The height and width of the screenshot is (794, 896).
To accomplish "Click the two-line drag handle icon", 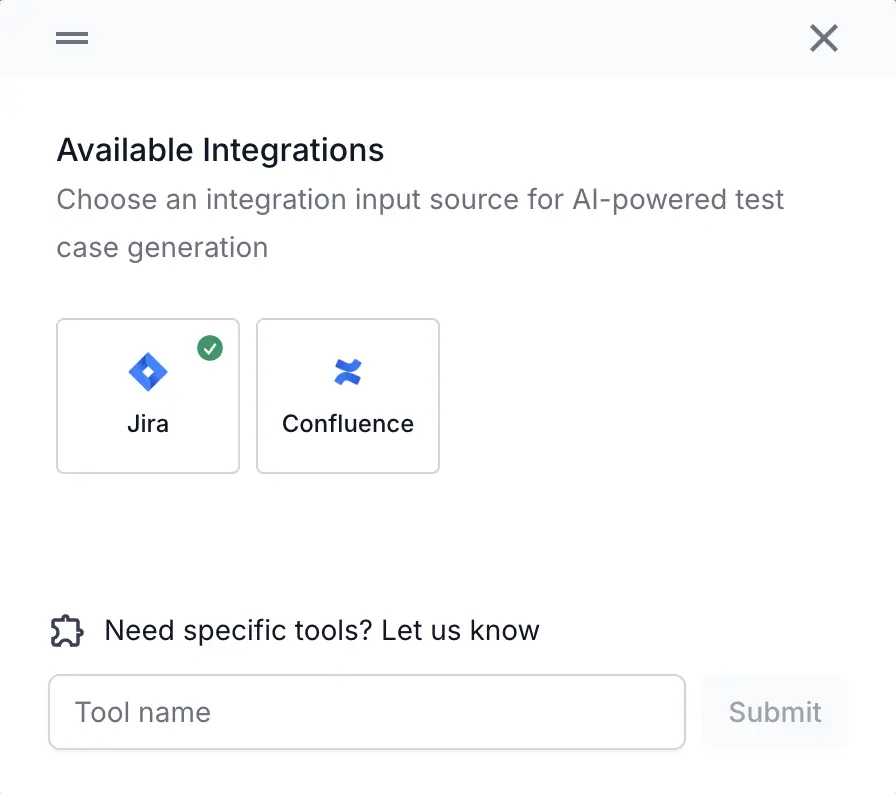I will 72,38.
